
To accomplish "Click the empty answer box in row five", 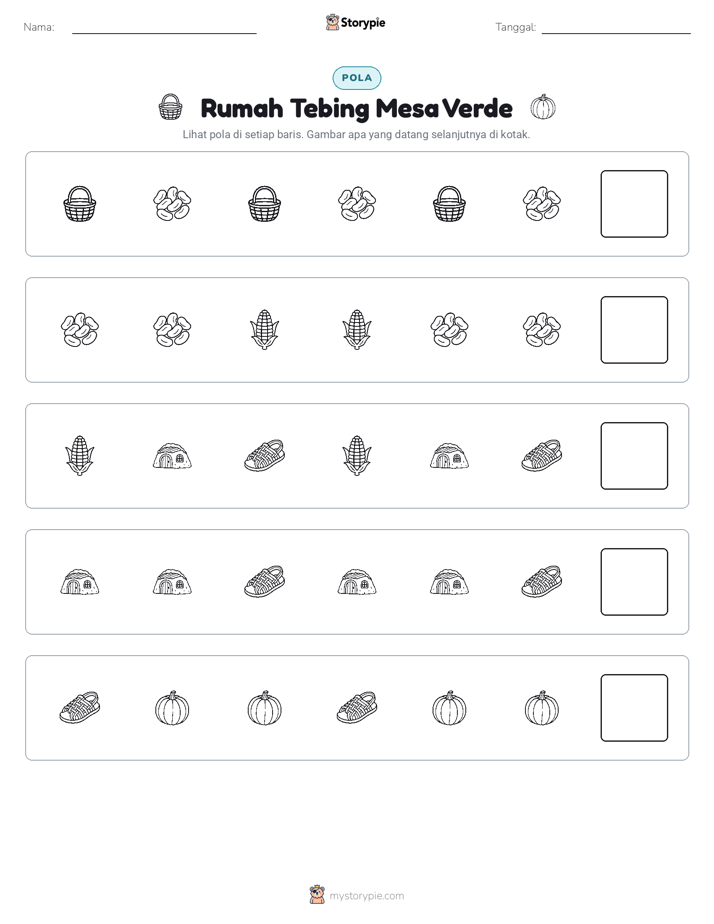I will (634, 708).
